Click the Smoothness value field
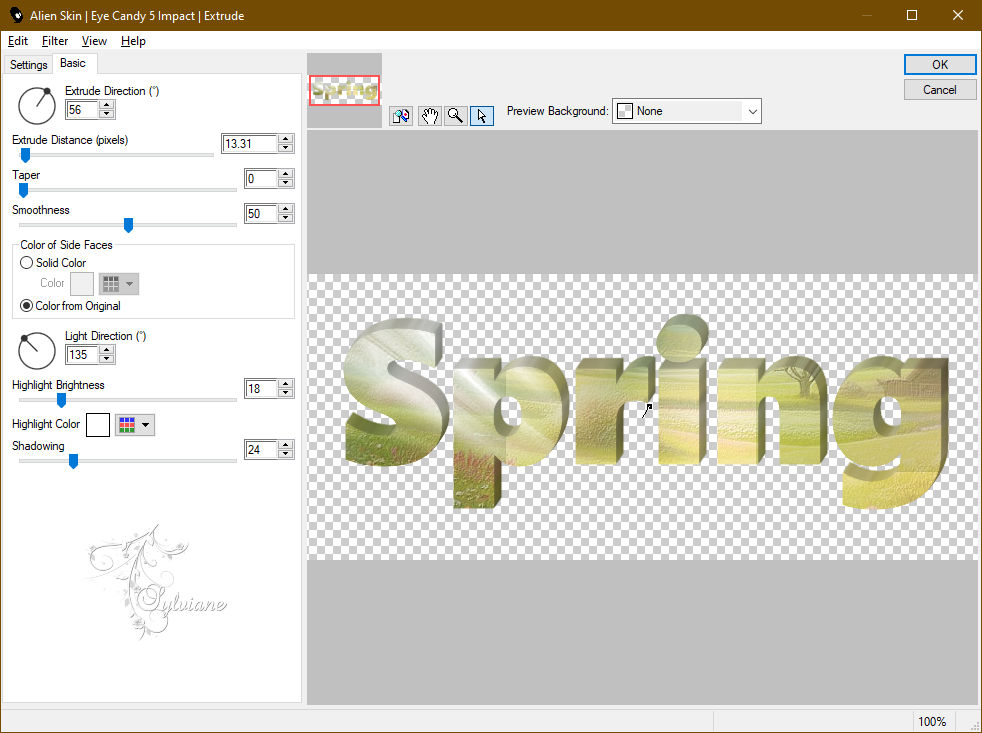 click(261, 214)
